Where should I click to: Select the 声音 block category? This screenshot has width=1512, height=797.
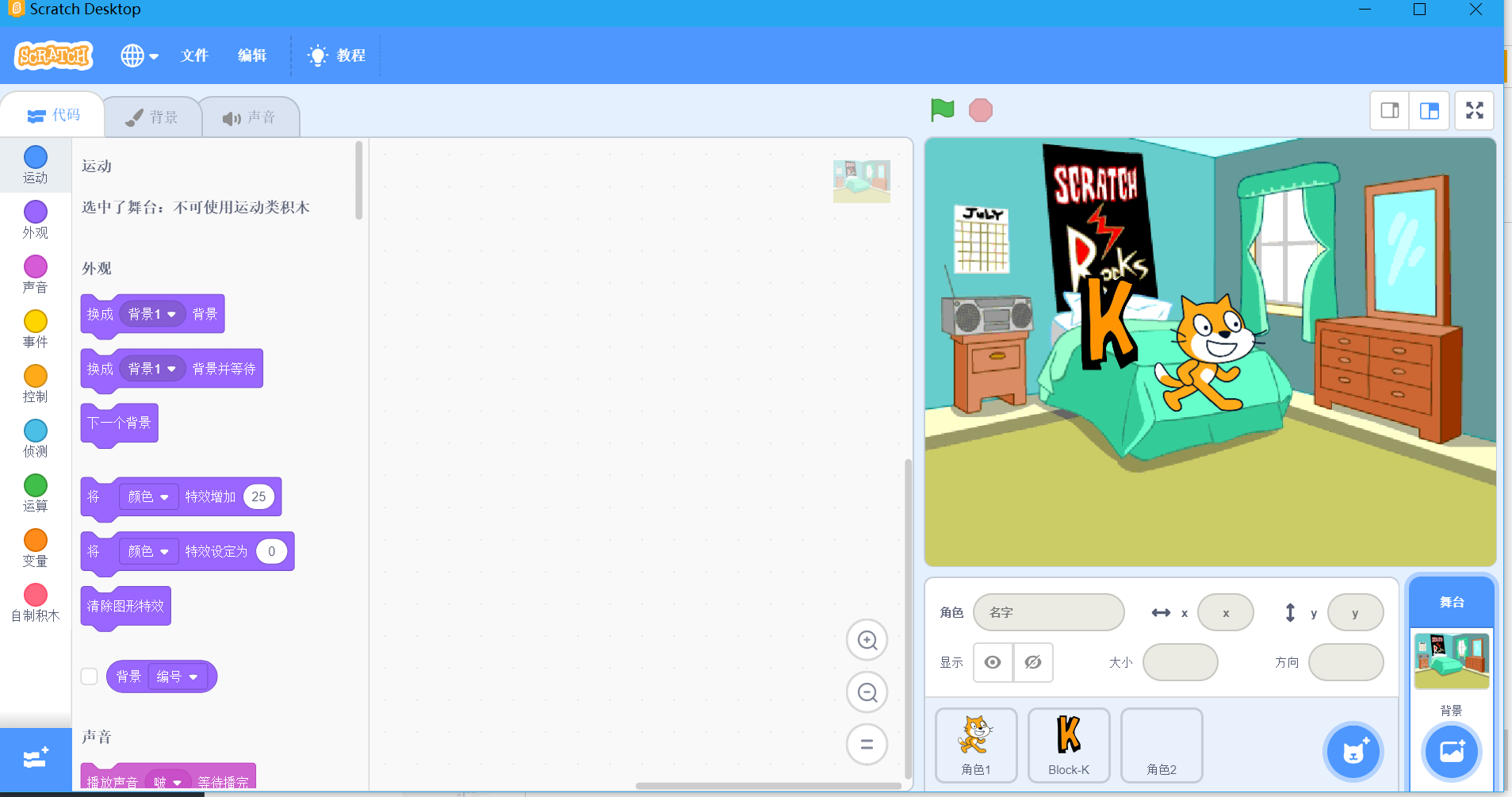35,274
